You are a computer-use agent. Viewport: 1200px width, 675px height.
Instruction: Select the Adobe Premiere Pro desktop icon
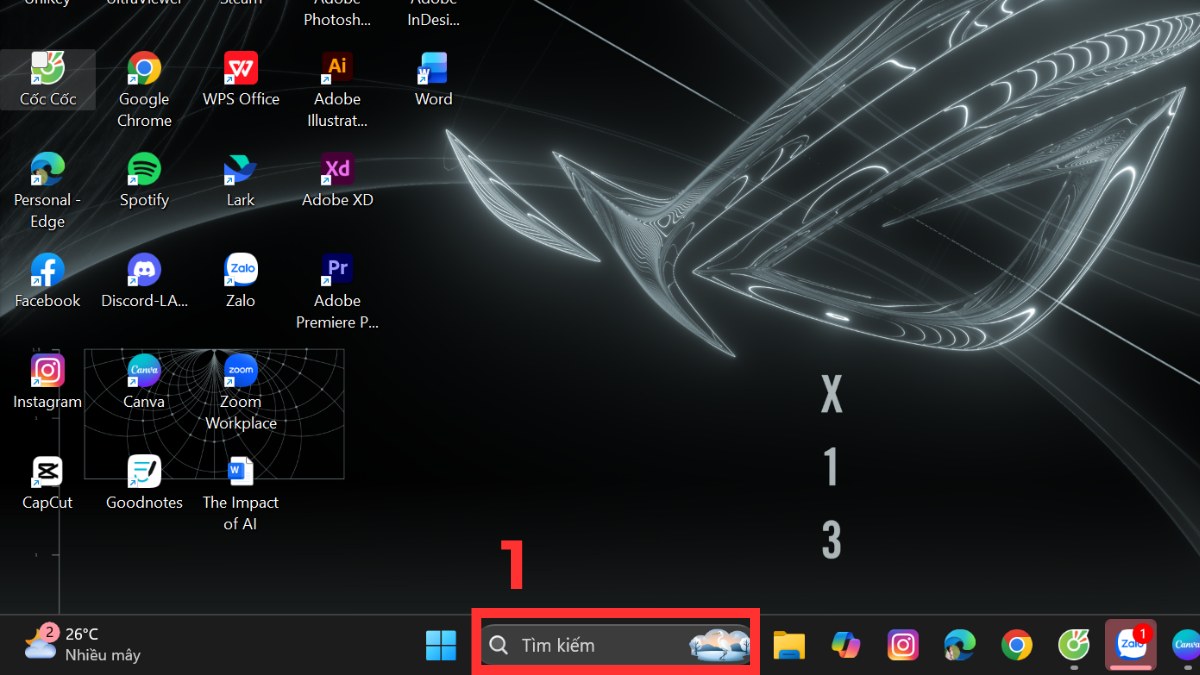point(338,291)
